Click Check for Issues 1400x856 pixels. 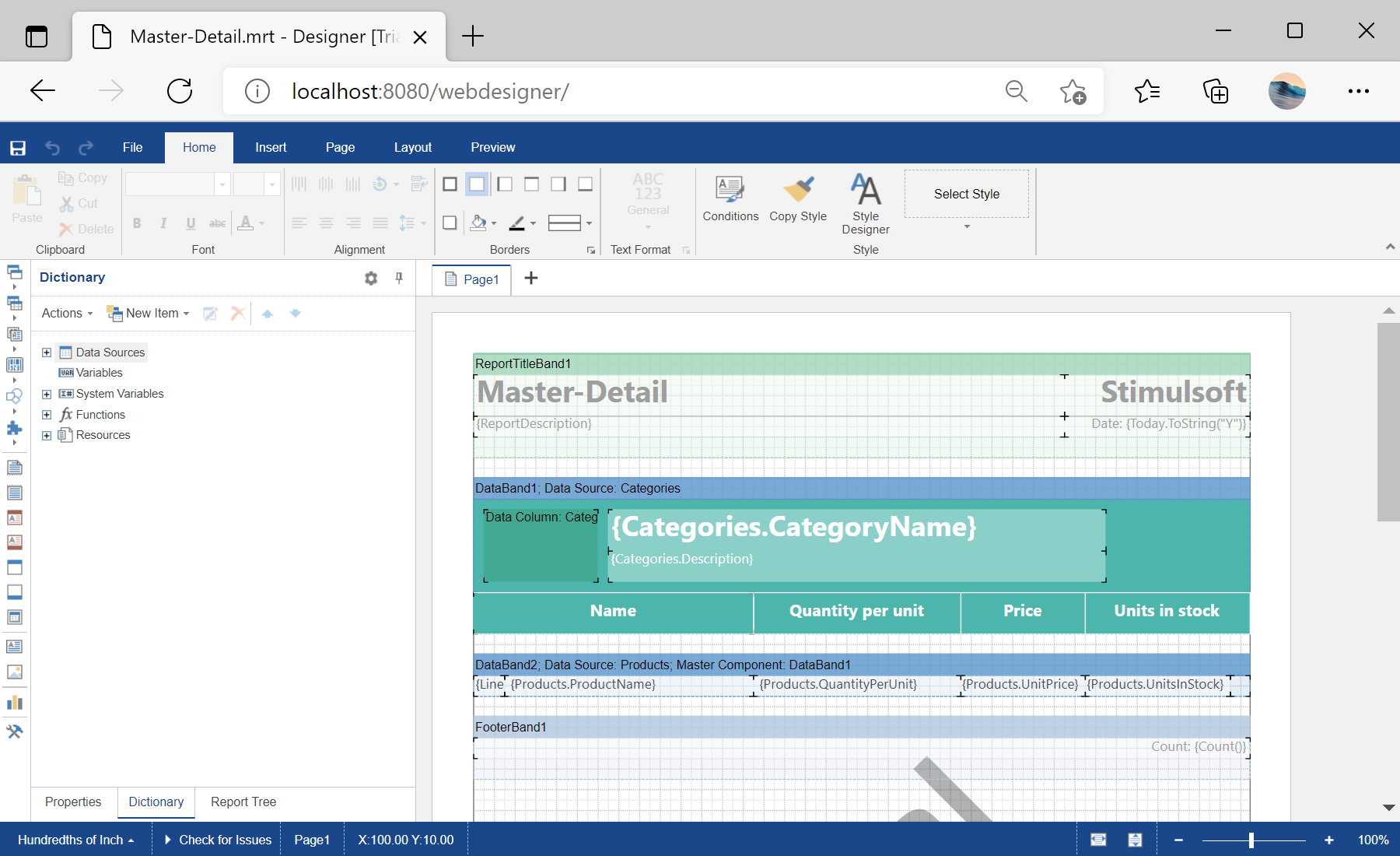coord(218,840)
